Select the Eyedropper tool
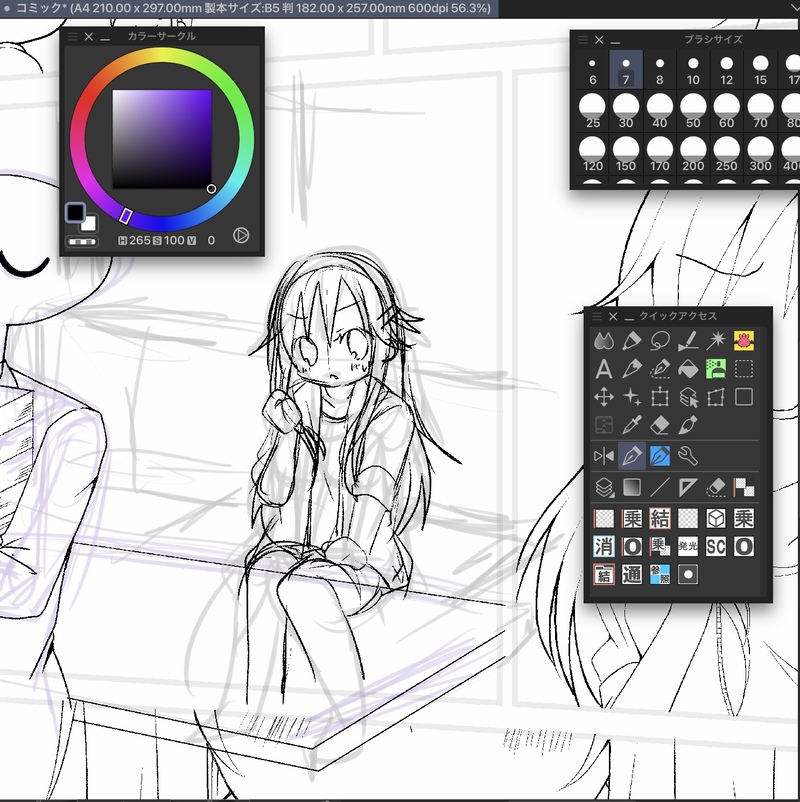800x802 pixels. 632,425
